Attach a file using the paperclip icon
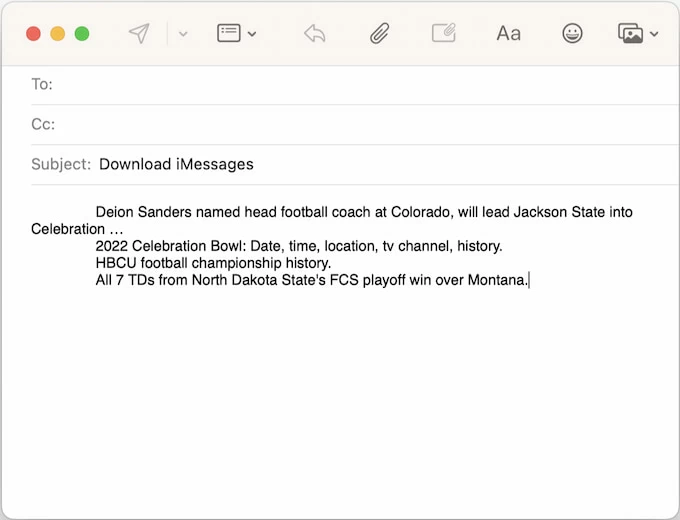This screenshot has height=520, width=680. click(379, 33)
